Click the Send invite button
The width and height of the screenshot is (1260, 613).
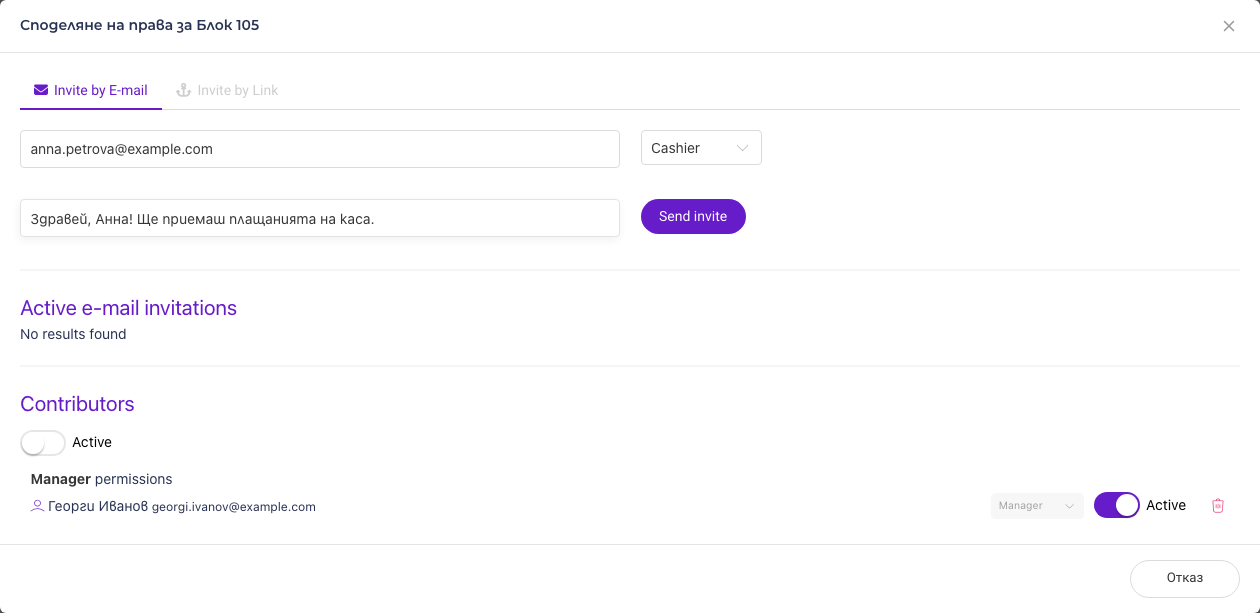click(x=693, y=216)
